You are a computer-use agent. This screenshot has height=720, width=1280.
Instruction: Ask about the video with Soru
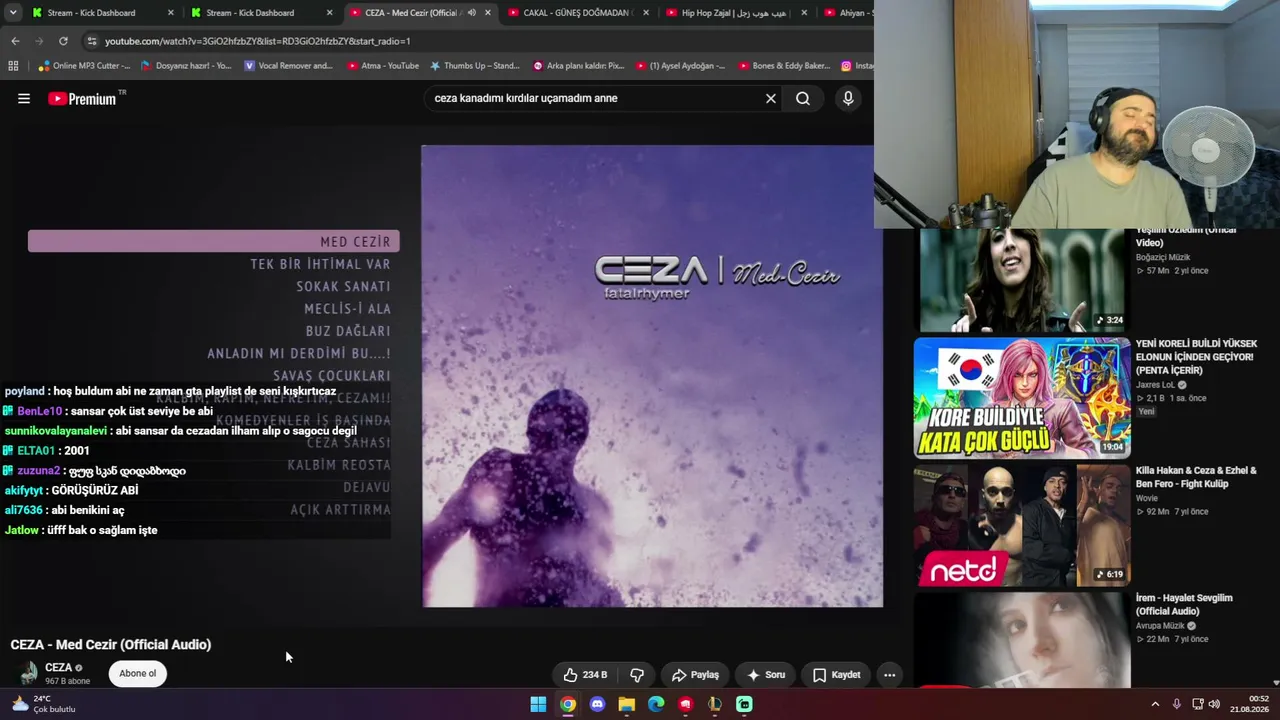766,675
